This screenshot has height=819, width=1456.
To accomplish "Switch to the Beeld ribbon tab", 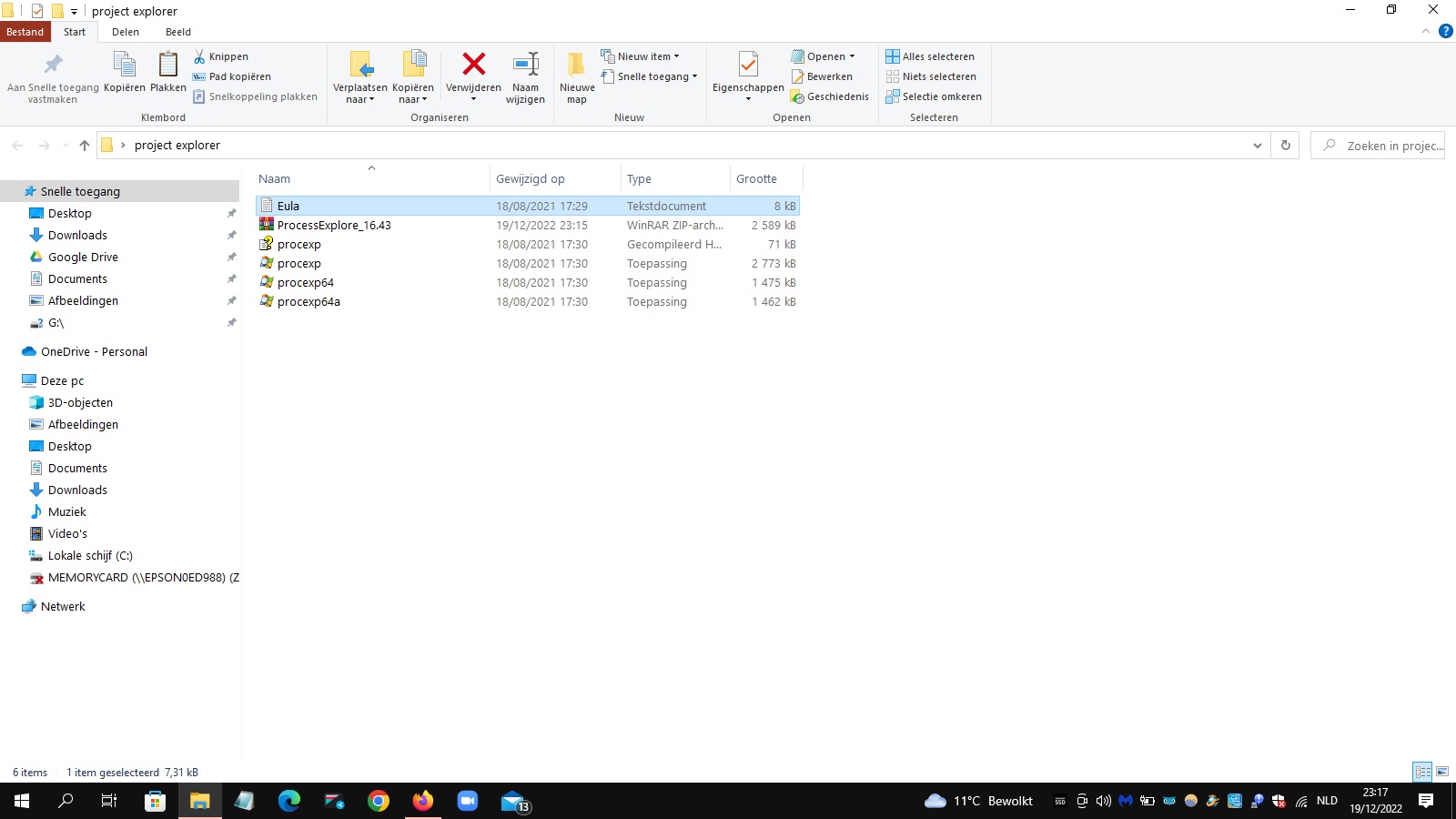I will point(178,32).
